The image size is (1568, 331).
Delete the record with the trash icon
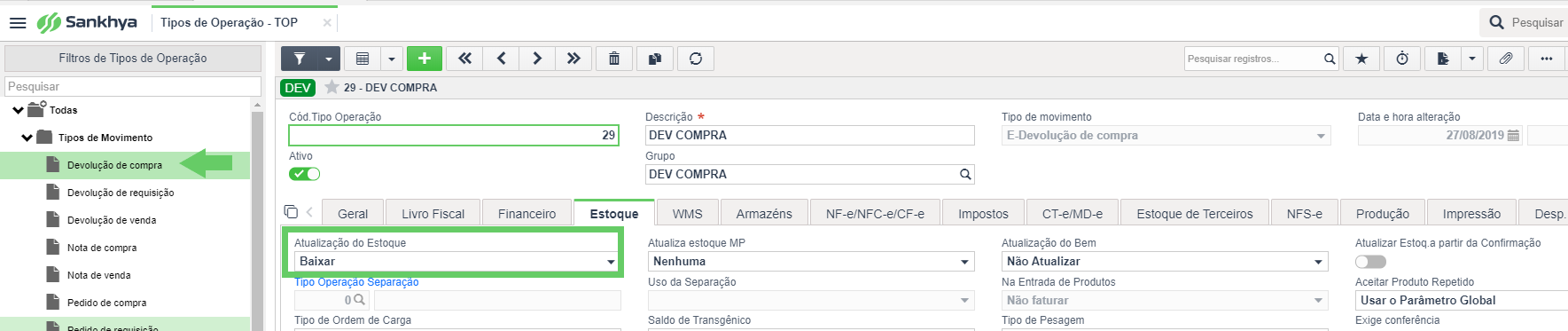click(614, 59)
